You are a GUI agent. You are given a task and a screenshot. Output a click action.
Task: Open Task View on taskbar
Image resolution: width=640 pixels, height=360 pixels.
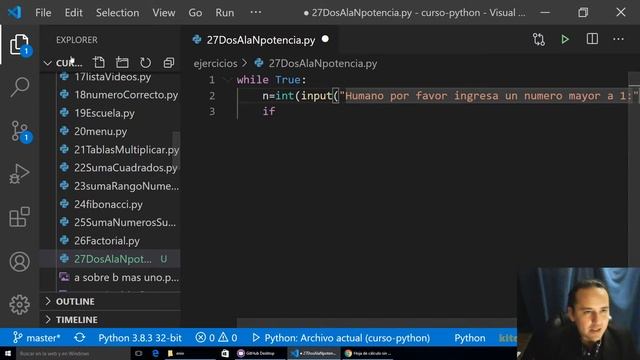[139, 353]
